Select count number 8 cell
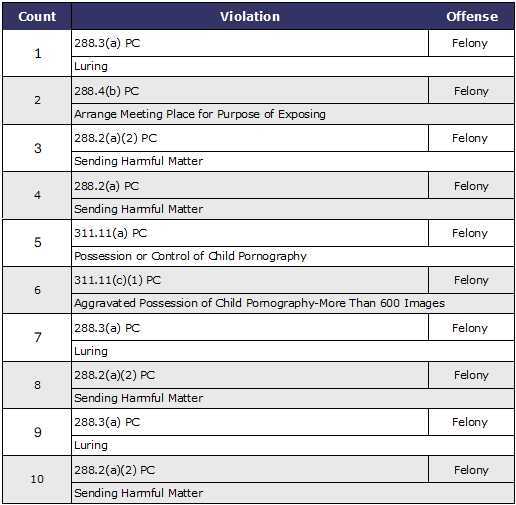Image resolution: width=516 pixels, height=505 pixels. coord(37,385)
